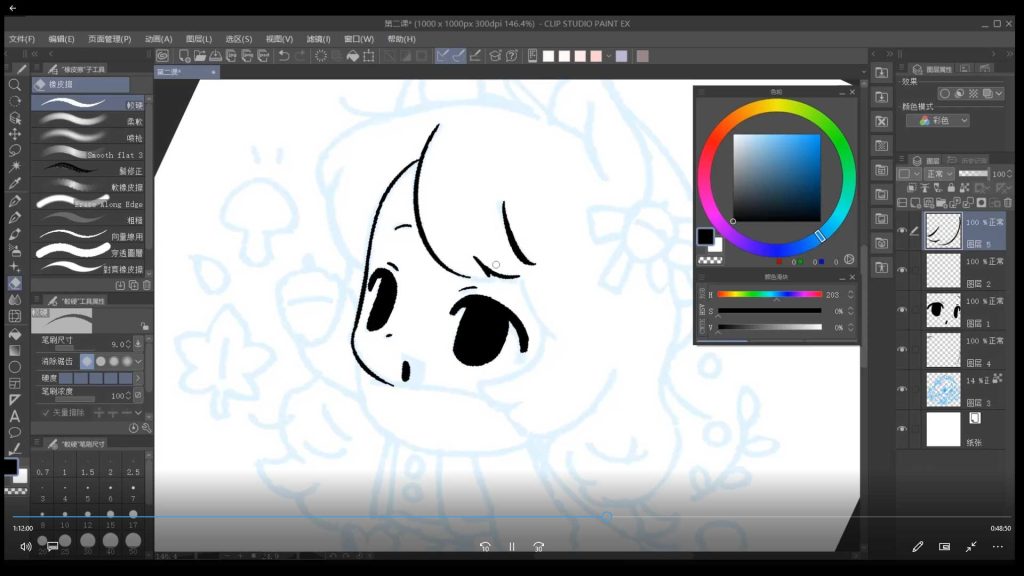Hide the 纸张 paper layer
The image size is (1024, 576).
pyautogui.click(x=902, y=429)
